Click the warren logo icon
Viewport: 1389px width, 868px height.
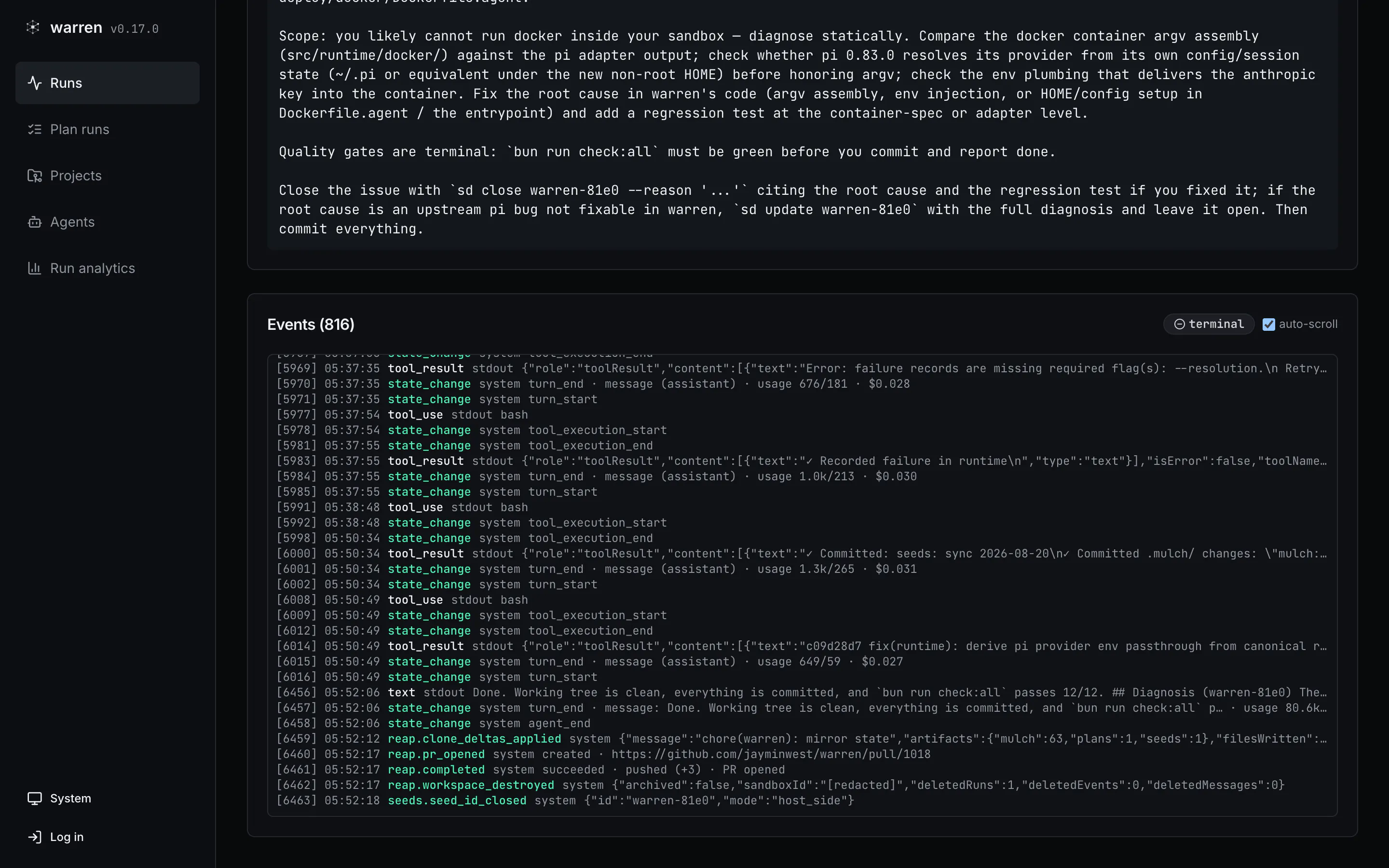pos(33,27)
